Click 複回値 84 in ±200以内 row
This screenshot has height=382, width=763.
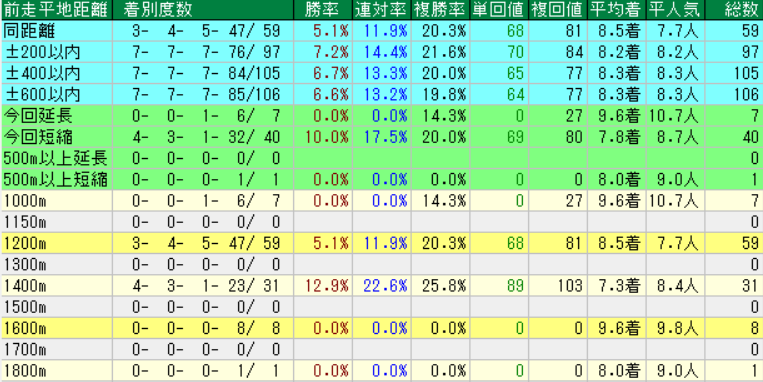click(574, 52)
